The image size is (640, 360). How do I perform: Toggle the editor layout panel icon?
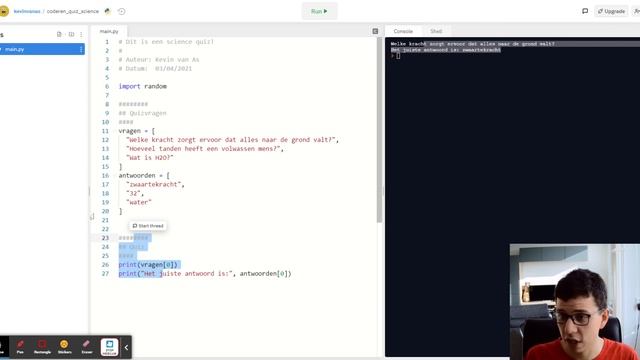pyautogui.click(x=375, y=31)
